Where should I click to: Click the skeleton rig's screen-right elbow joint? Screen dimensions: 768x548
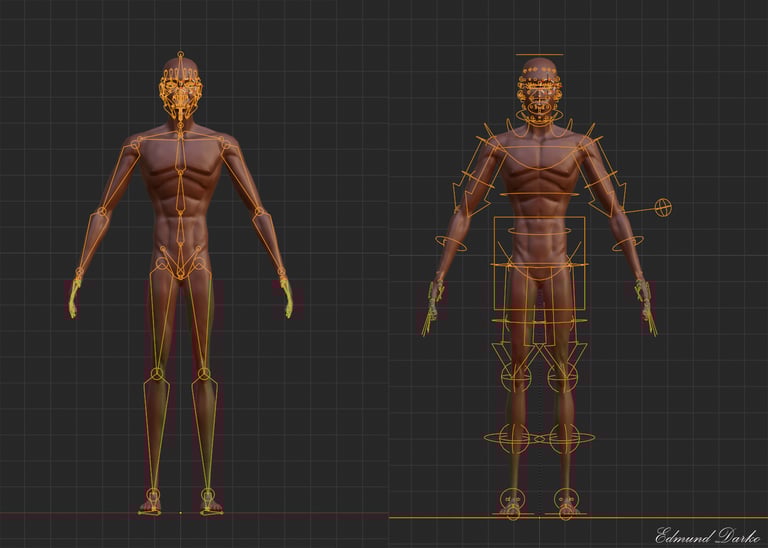click(x=259, y=212)
